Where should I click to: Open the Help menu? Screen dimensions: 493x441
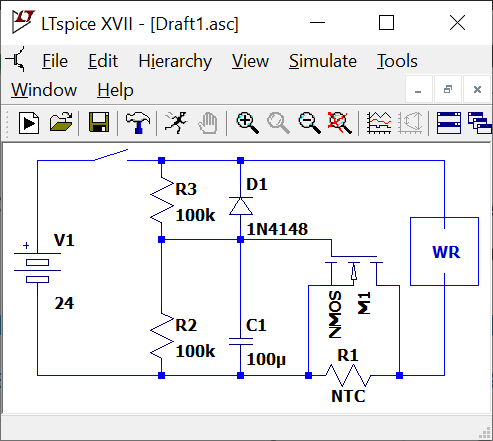115,90
